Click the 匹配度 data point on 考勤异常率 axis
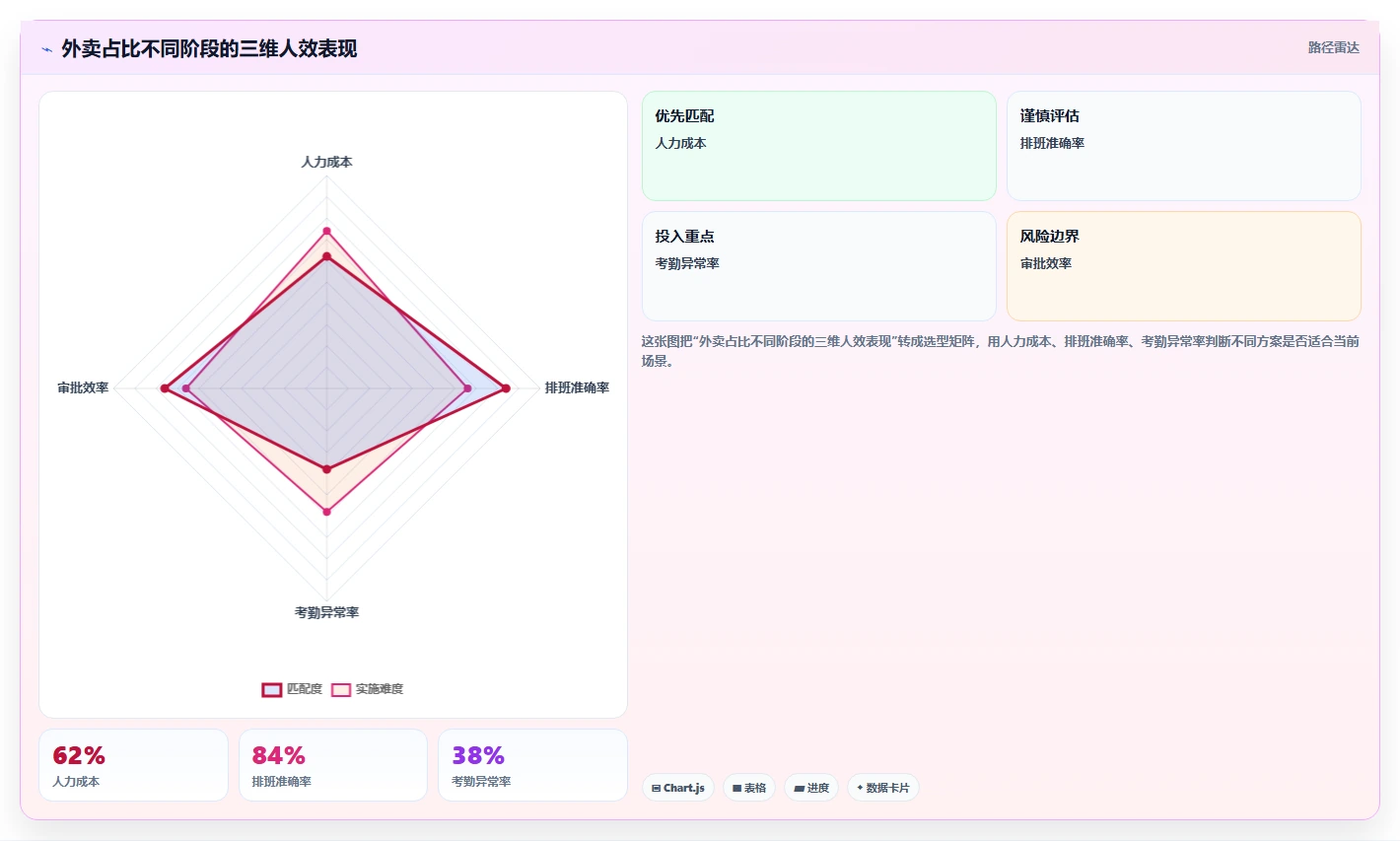The height and width of the screenshot is (841, 1400). tap(326, 468)
